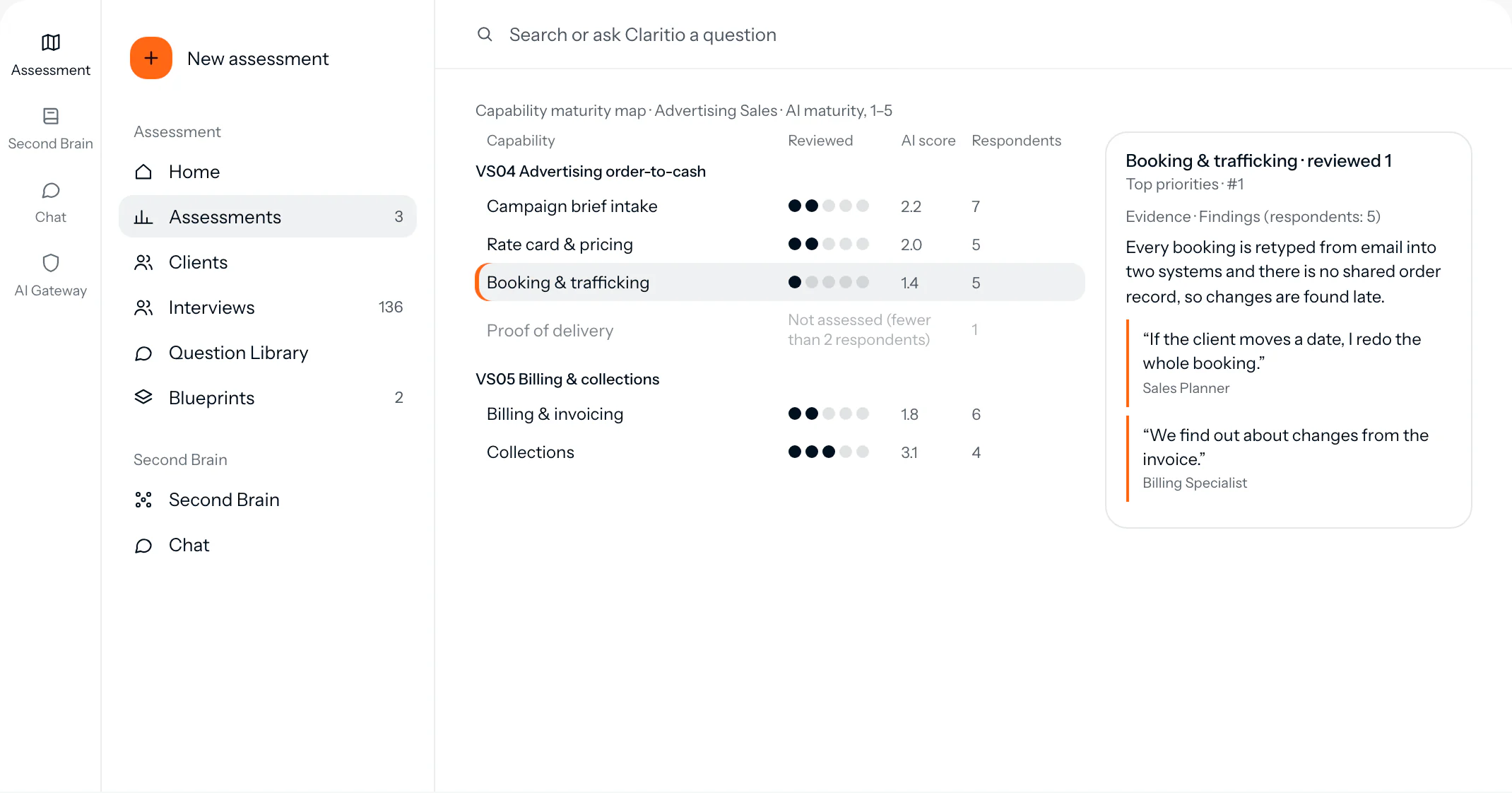Open the Assessment map icon in rail

pyautogui.click(x=51, y=42)
